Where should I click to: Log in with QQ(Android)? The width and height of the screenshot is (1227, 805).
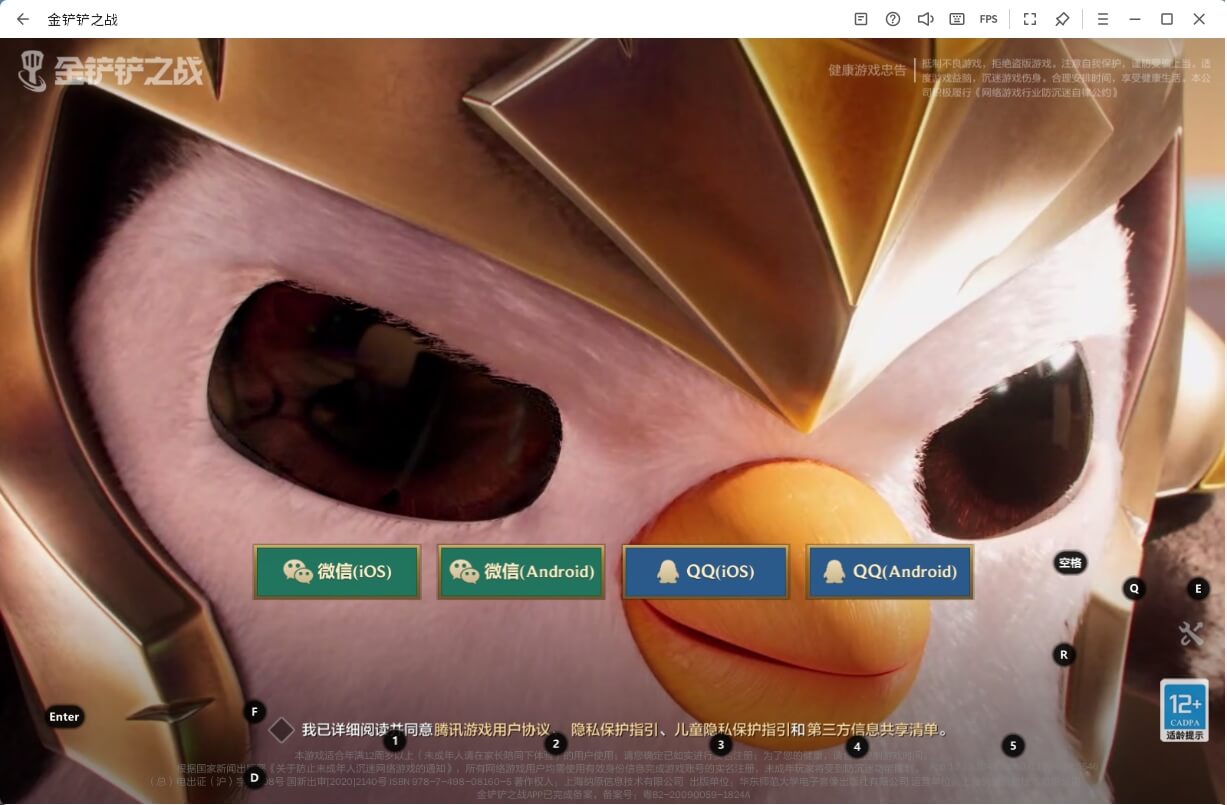click(889, 572)
